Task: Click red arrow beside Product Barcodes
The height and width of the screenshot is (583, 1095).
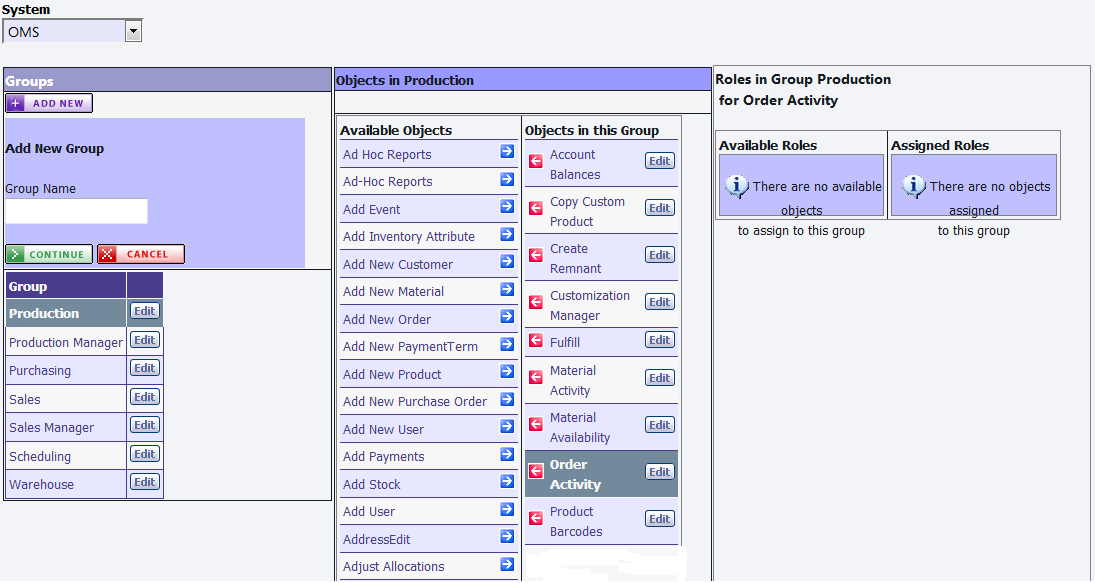Action: [536, 519]
